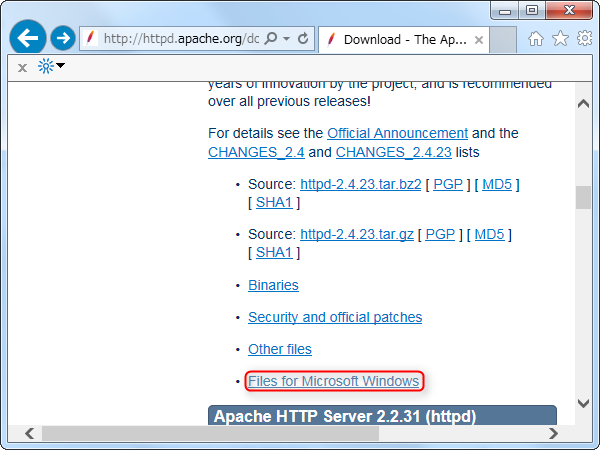Viewport: 600px width, 450px height.
Task: Click horizontal scrollbar left arrow
Action: (29, 434)
